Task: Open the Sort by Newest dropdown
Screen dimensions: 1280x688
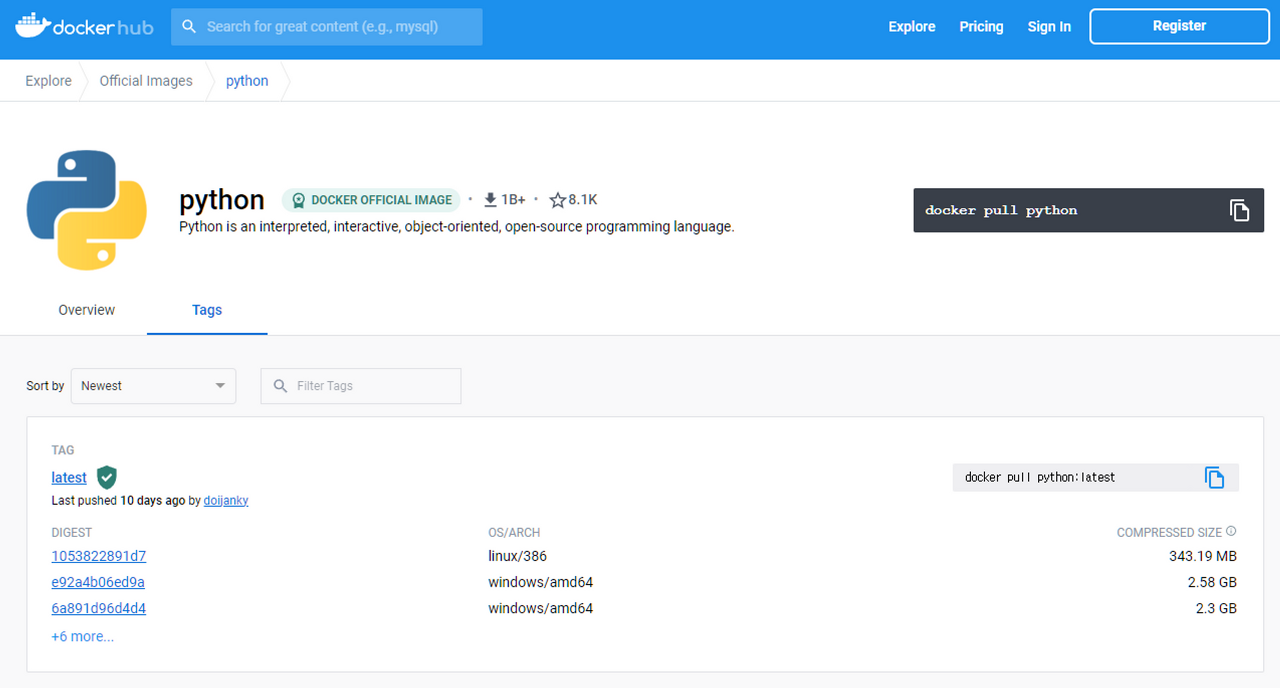Action: click(153, 386)
